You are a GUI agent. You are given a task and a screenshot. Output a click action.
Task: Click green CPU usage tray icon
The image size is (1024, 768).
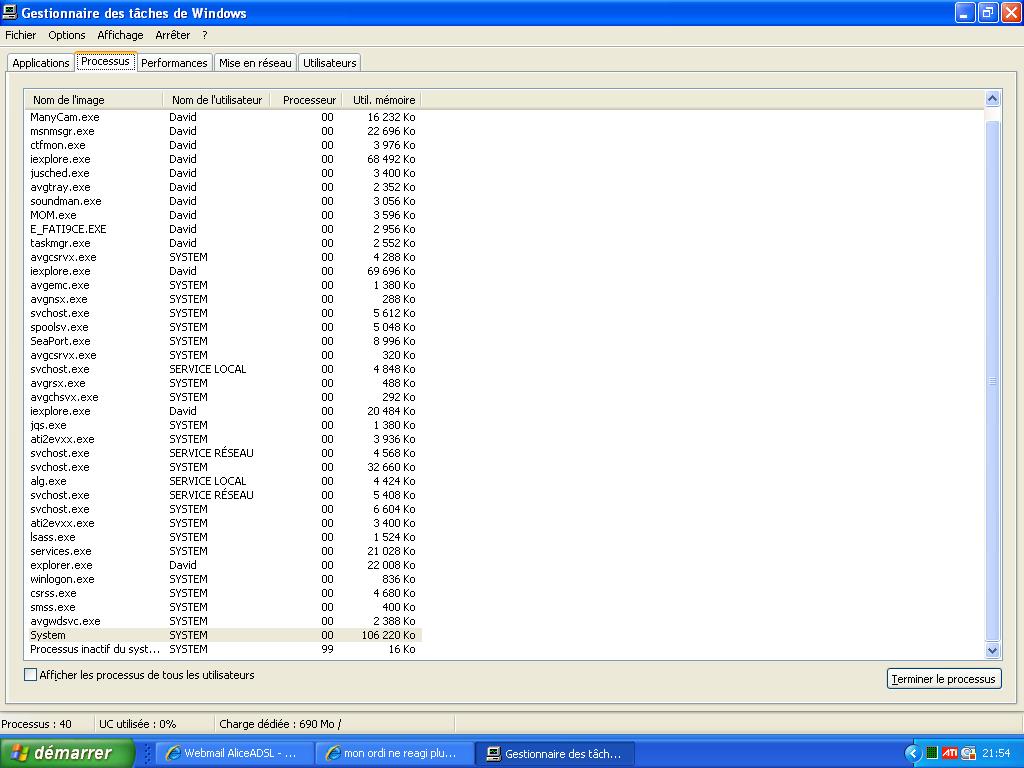tap(932, 753)
